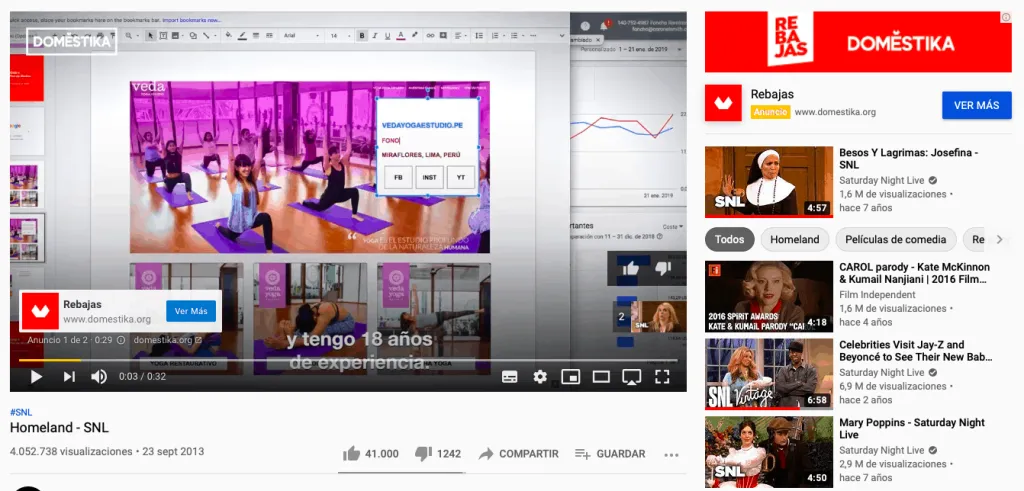Enter fullscreen with the fullscreen icon

point(662,377)
